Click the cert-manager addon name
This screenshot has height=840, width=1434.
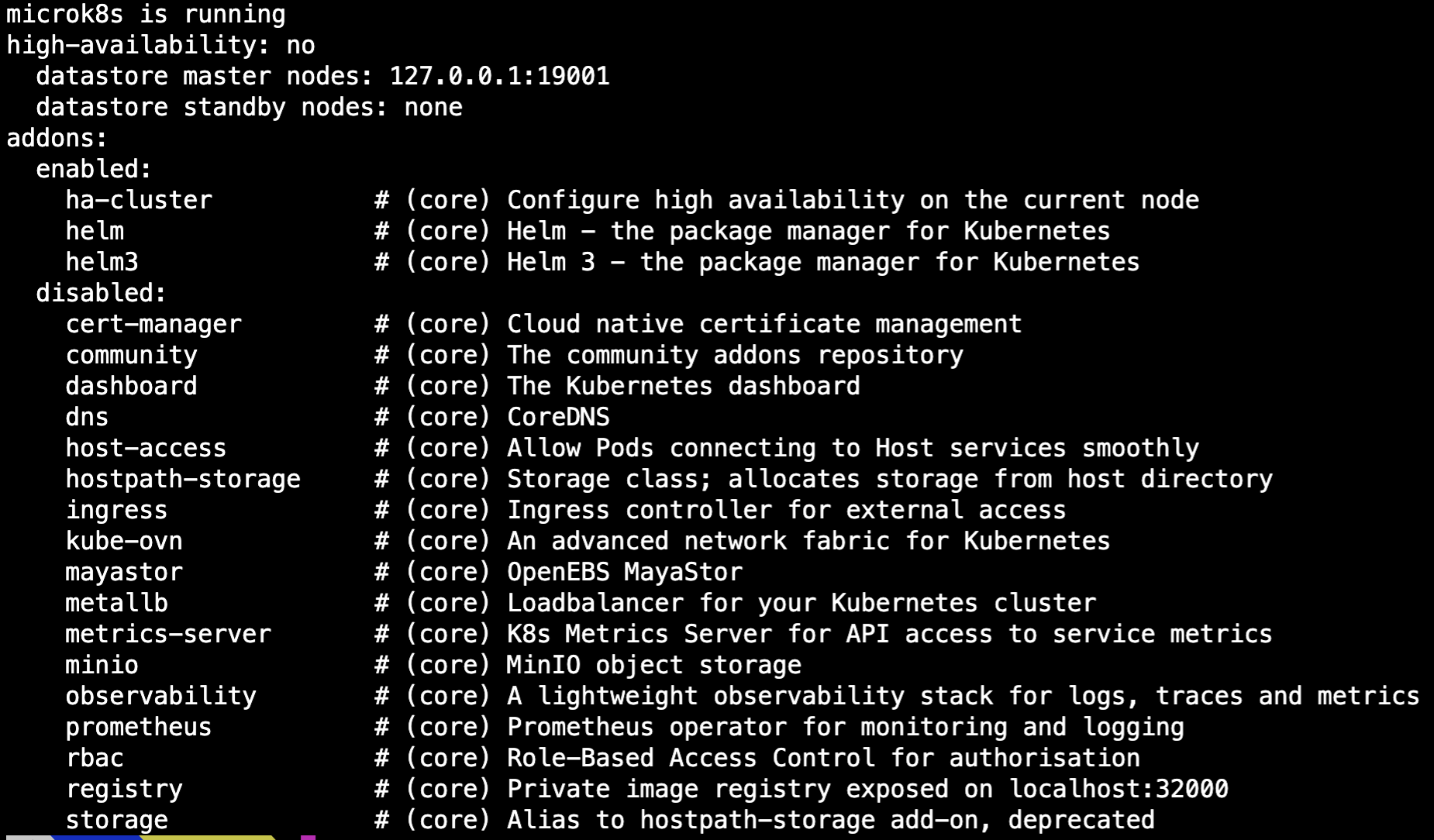click(153, 324)
